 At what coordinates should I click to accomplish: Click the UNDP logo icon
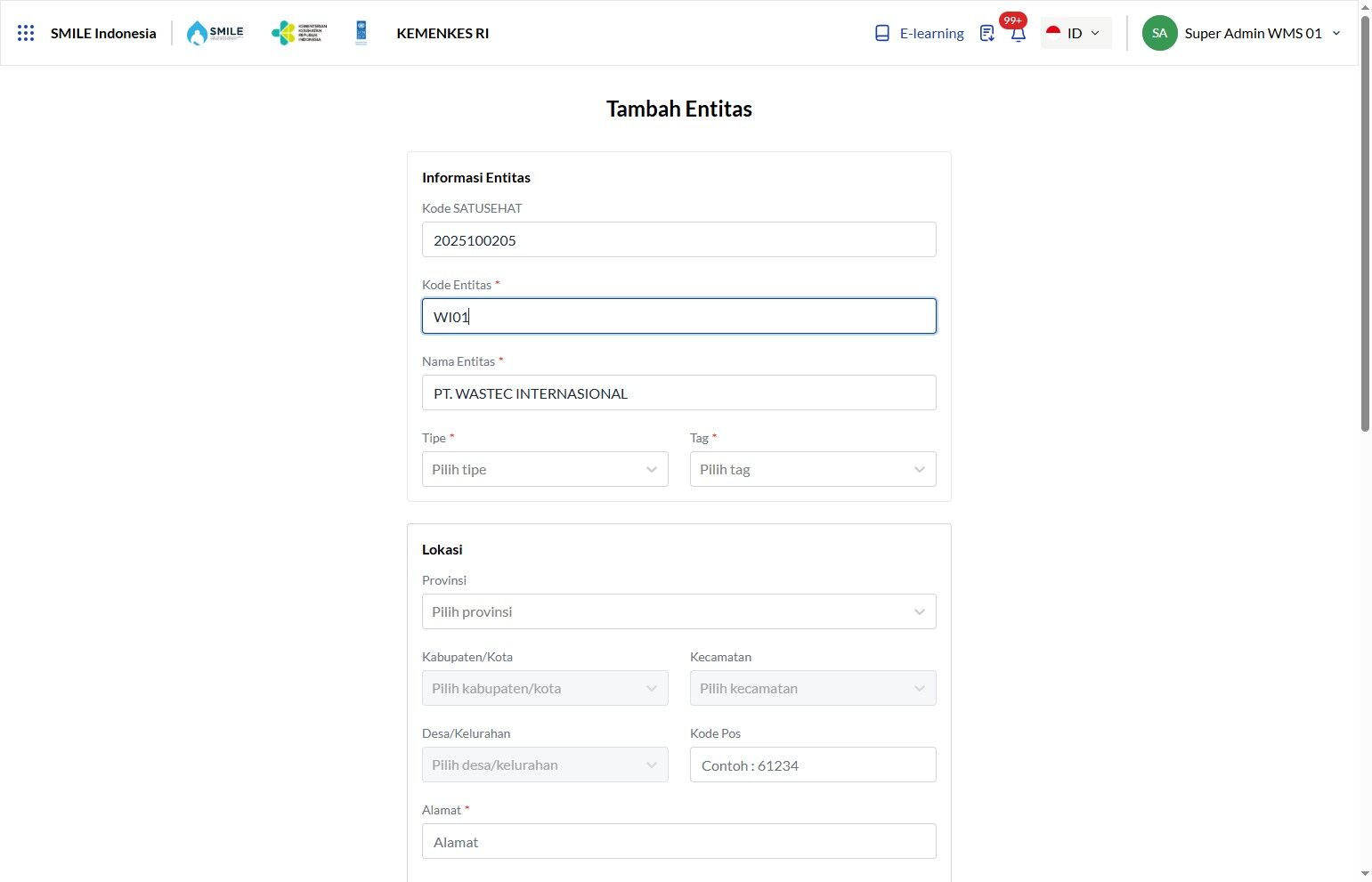click(361, 33)
